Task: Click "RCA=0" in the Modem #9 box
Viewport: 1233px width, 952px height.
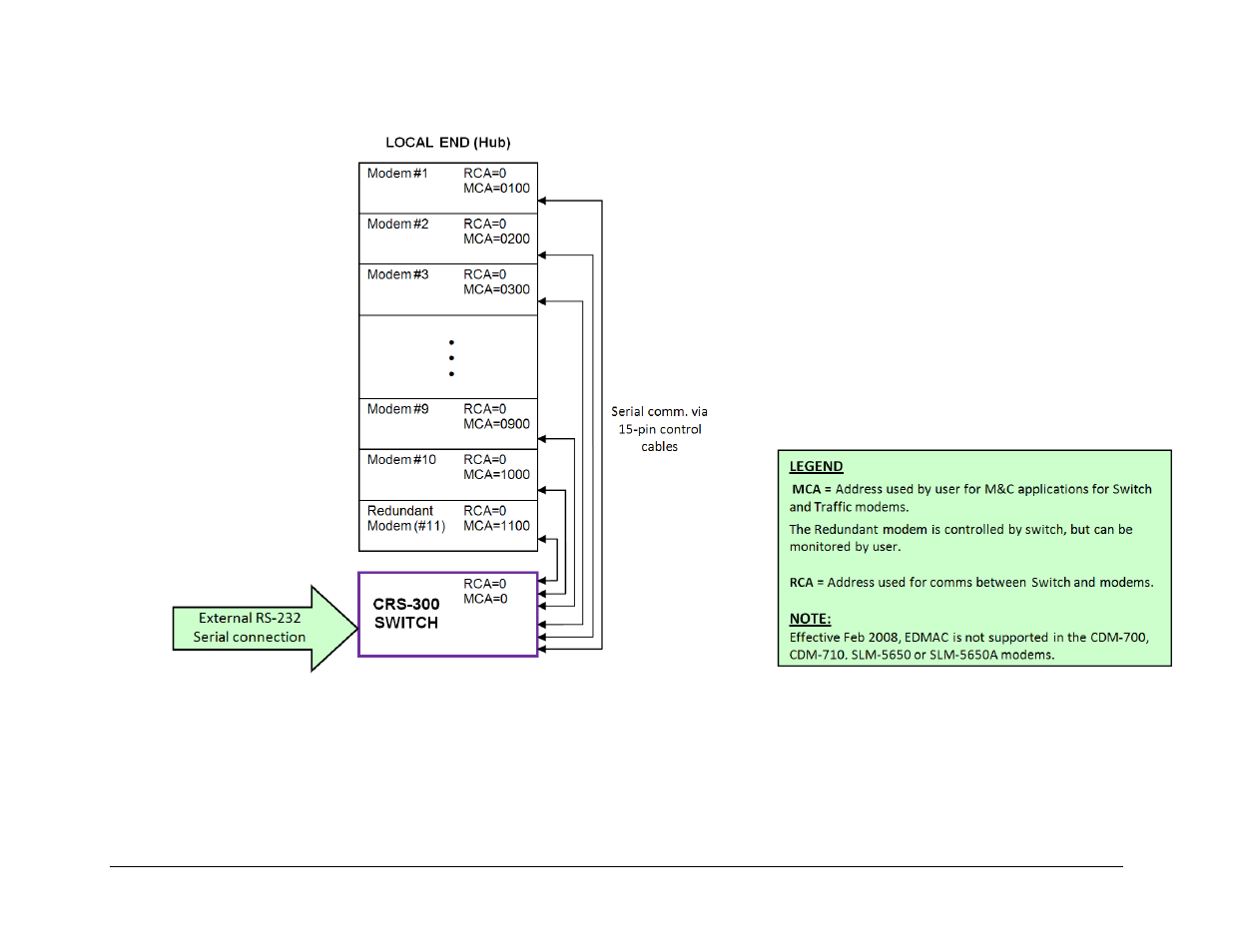Action: 484,409
